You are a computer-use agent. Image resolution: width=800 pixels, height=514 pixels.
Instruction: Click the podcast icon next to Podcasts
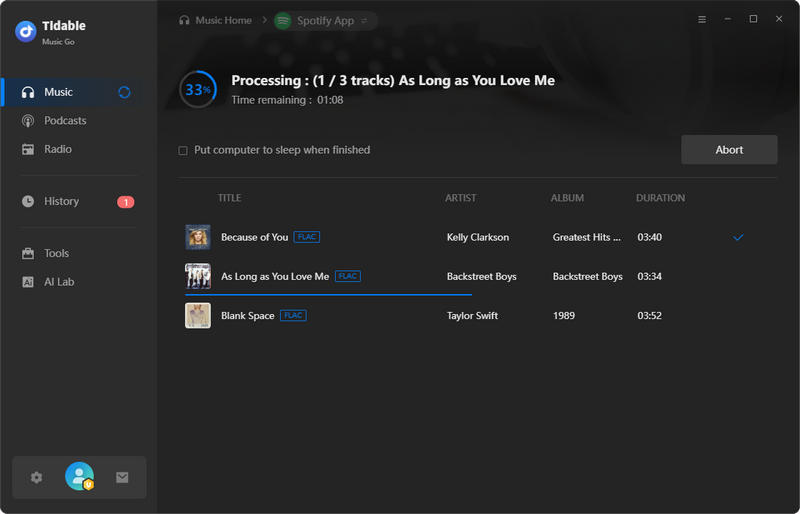[x=28, y=121]
